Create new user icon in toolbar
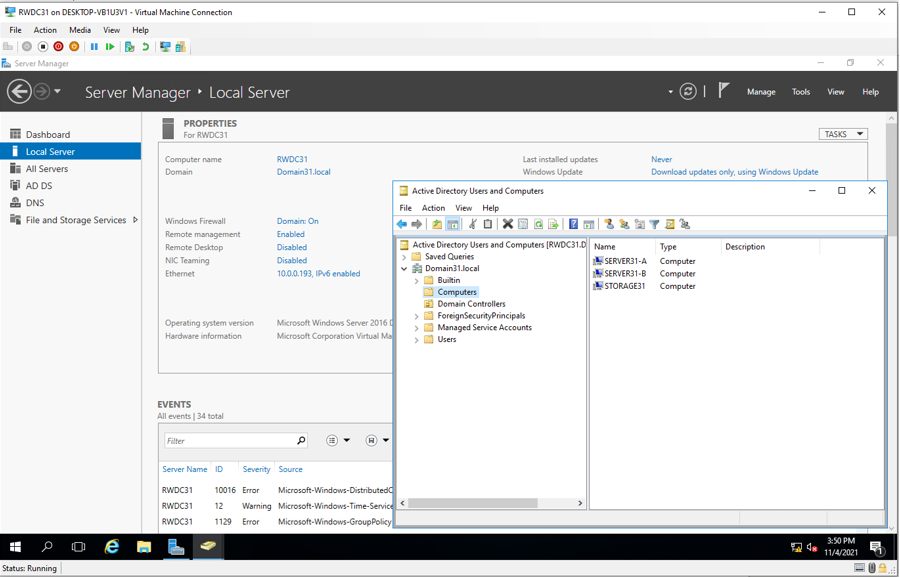The image size is (900, 577). tap(609, 224)
